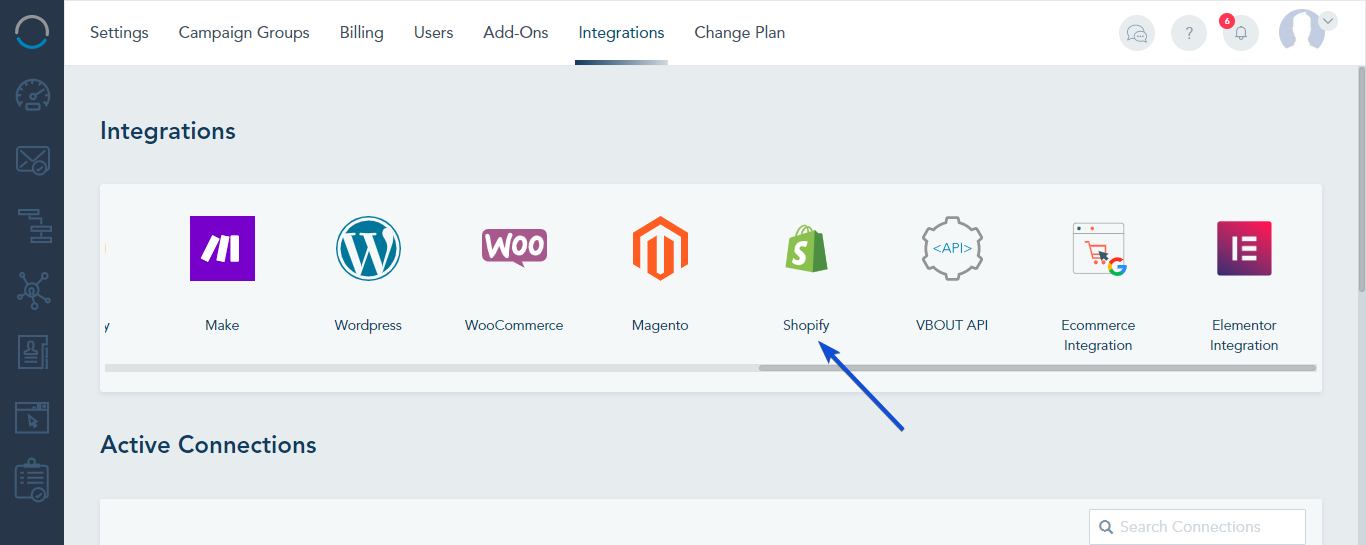This screenshot has height=545, width=1366.
Task: Go to the Change Plan tab
Action: [740, 33]
